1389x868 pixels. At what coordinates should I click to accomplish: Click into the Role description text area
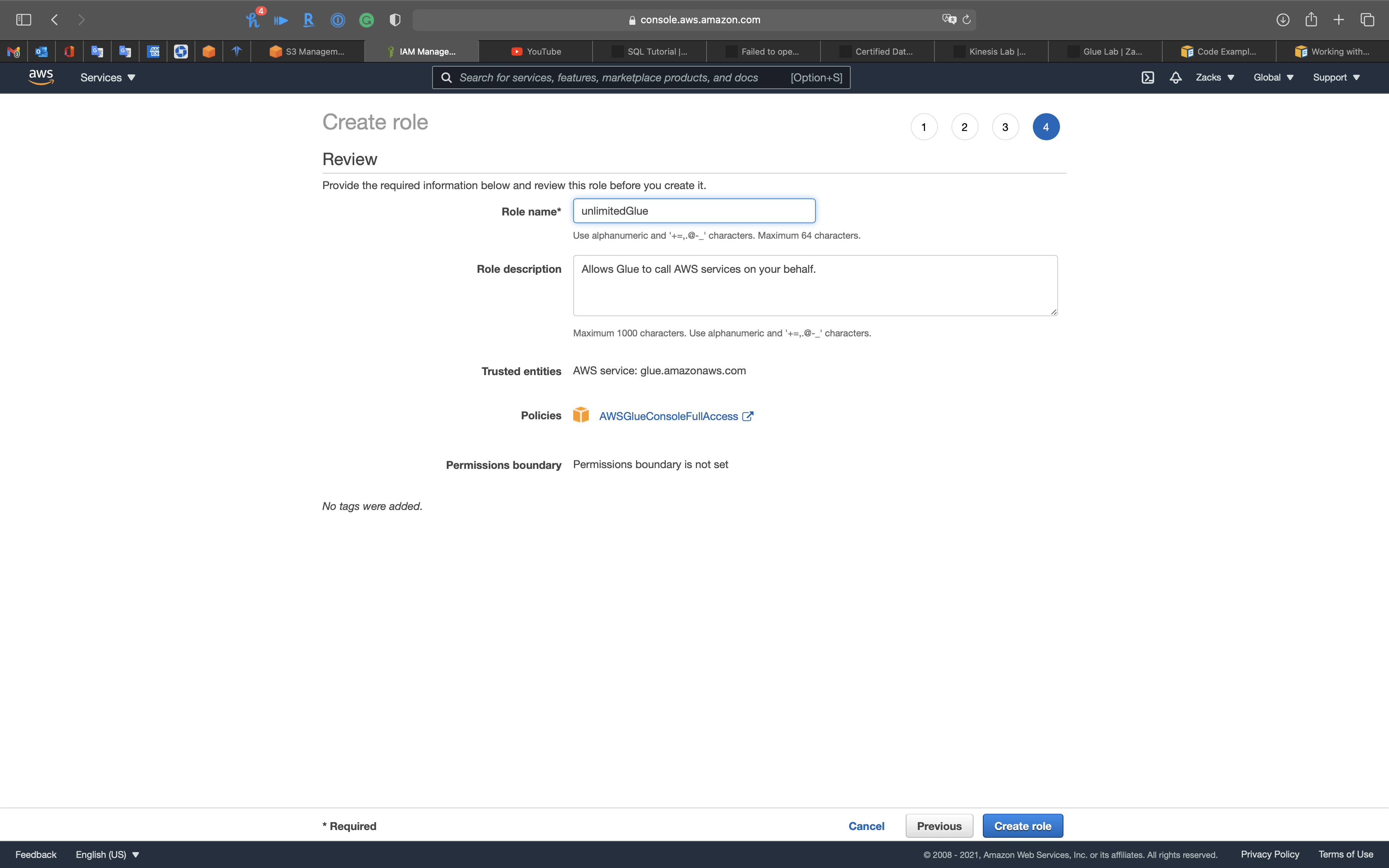(x=815, y=286)
